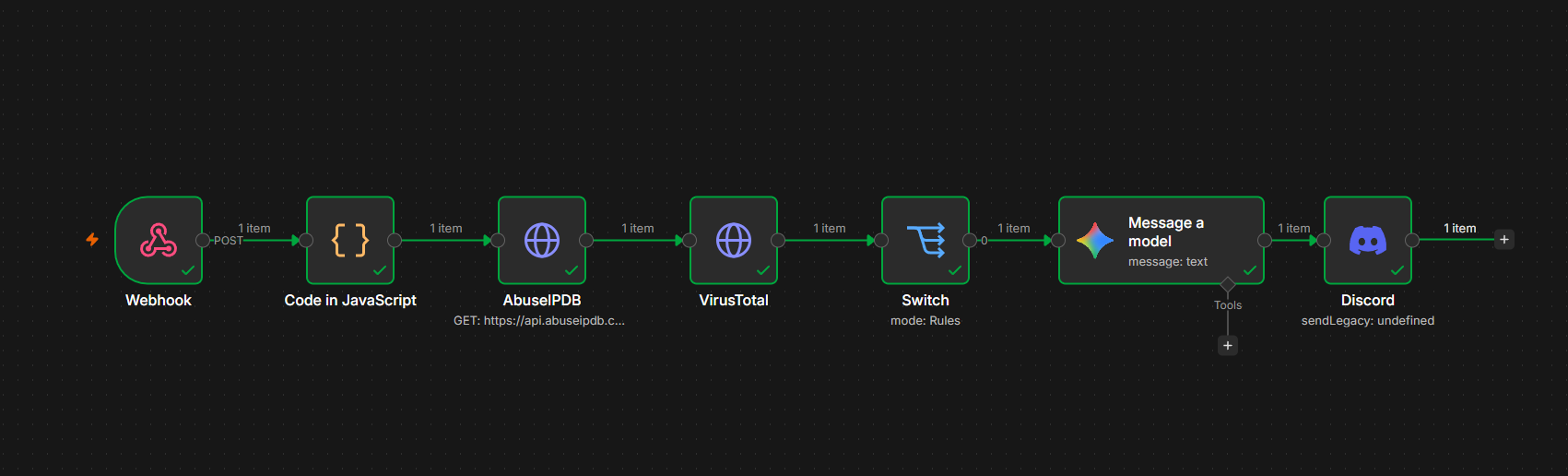This screenshot has height=476, width=1568.
Task: Click the Switch node output 0 connector
Action: (x=970, y=240)
